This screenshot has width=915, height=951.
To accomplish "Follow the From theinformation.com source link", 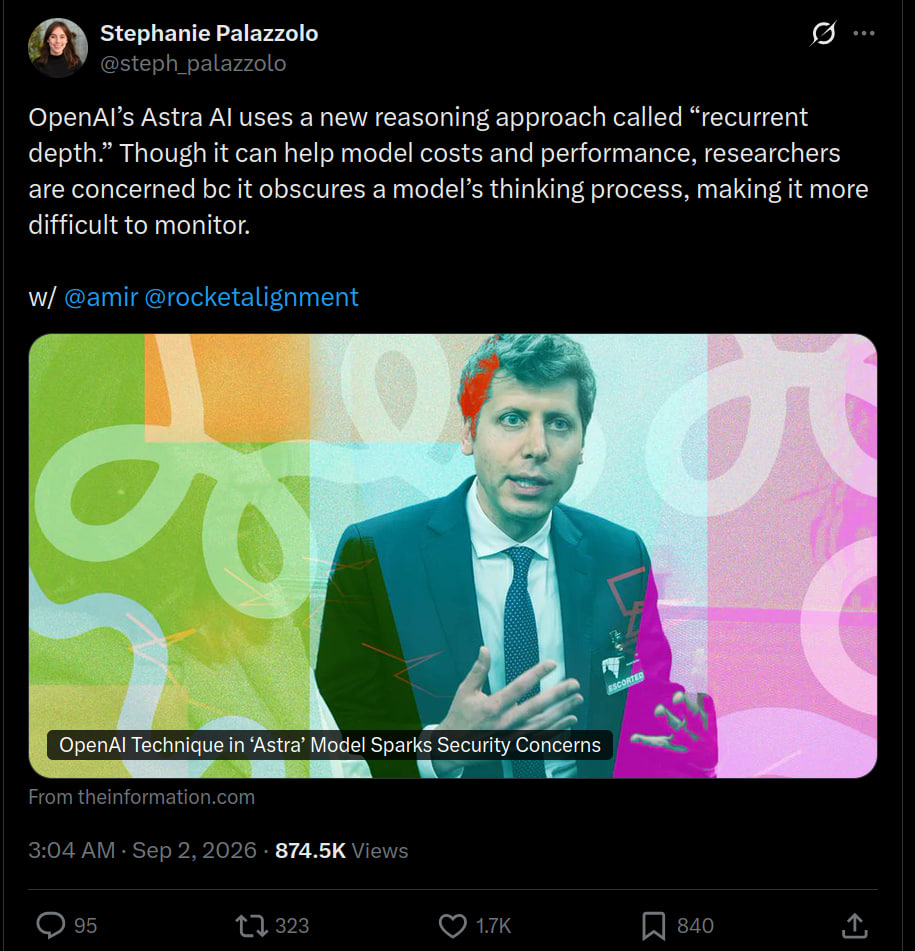I will click(x=141, y=797).
